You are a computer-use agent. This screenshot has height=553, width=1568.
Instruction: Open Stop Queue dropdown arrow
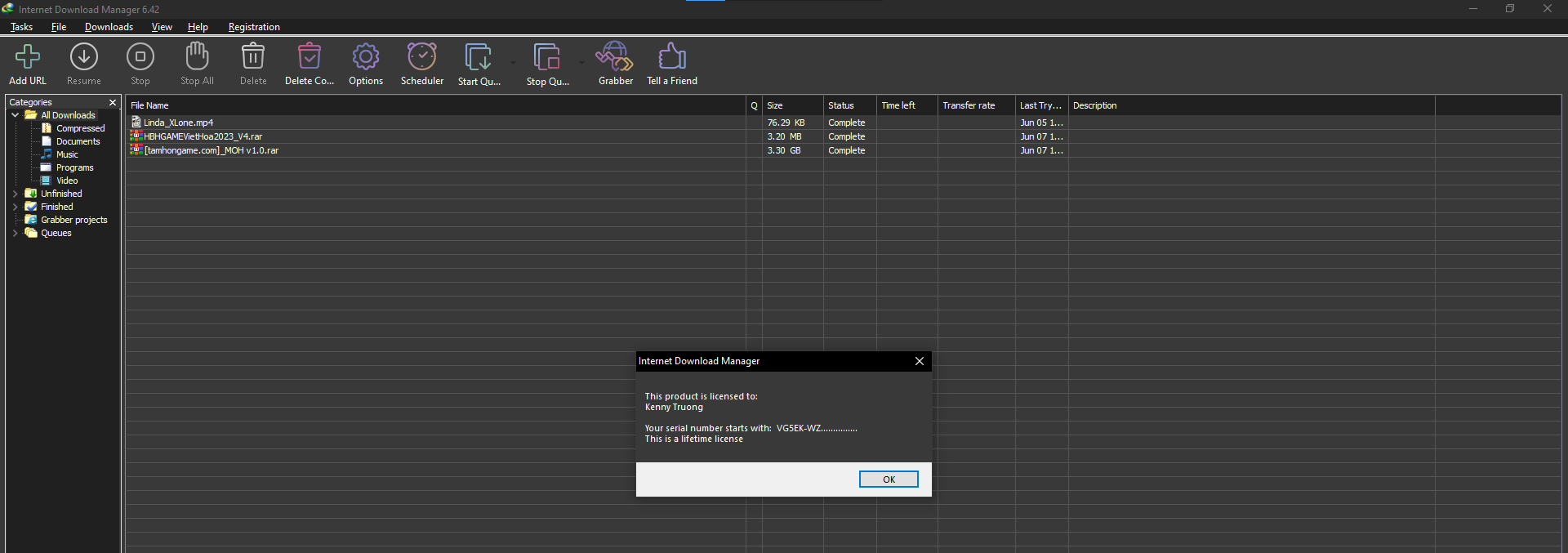[x=582, y=62]
